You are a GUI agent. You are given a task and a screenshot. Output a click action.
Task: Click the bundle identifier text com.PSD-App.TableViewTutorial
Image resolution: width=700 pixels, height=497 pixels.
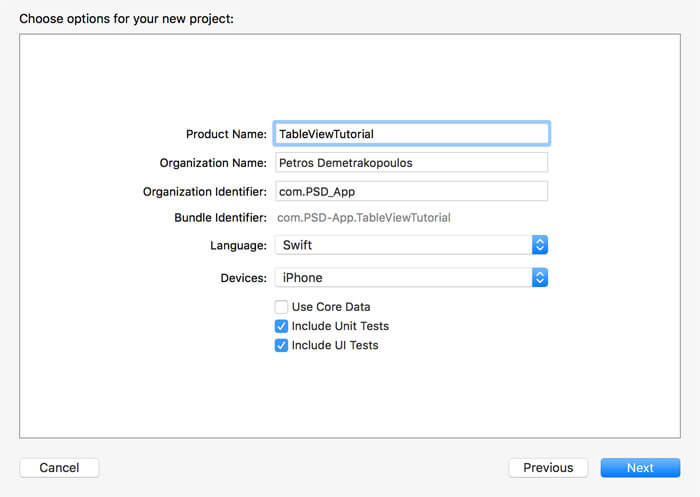pyautogui.click(x=363, y=218)
